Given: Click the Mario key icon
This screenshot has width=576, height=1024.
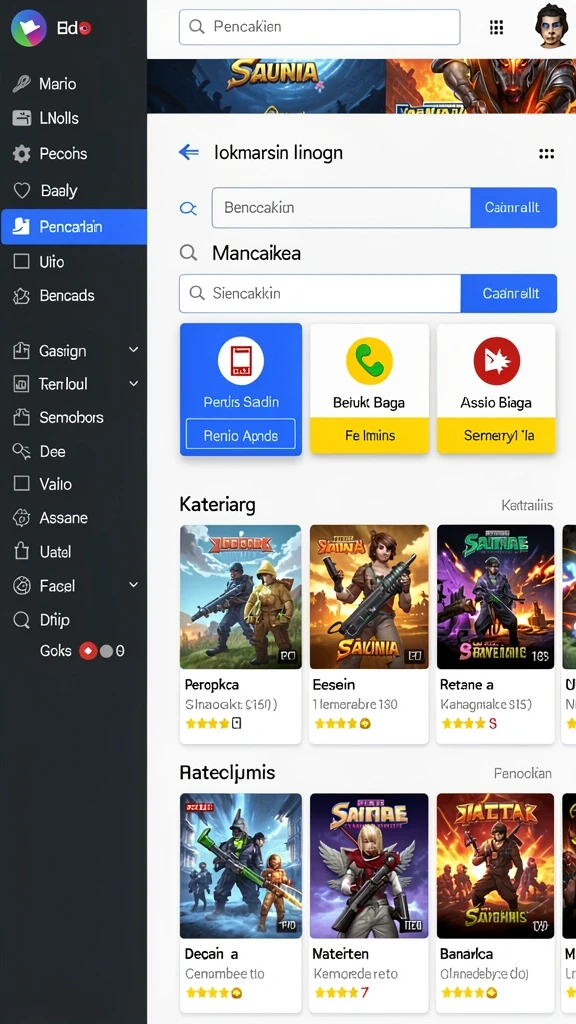Looking at the screenshot, I should [22, 84].
